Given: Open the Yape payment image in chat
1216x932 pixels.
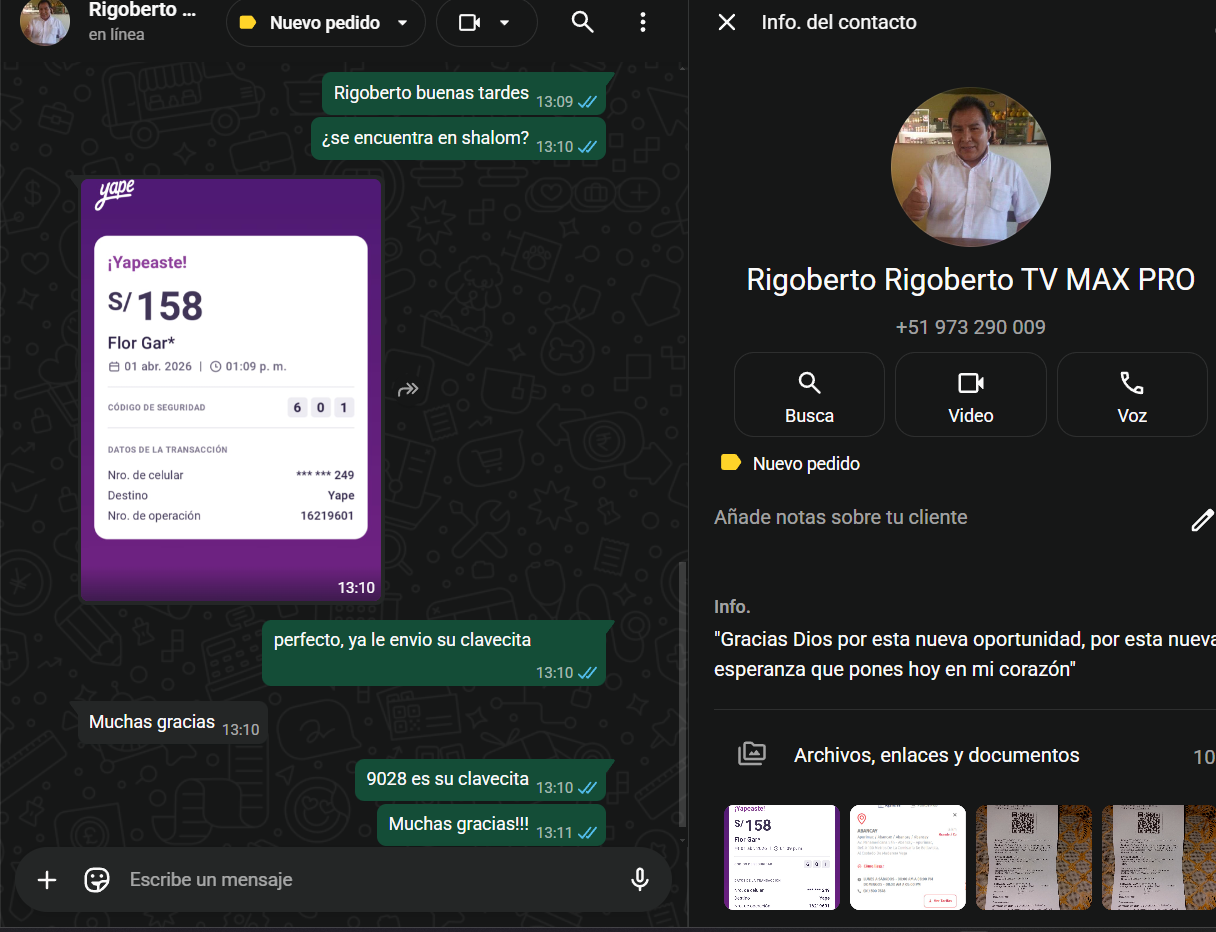Looking at the screenshot, I should click(231, 390).
